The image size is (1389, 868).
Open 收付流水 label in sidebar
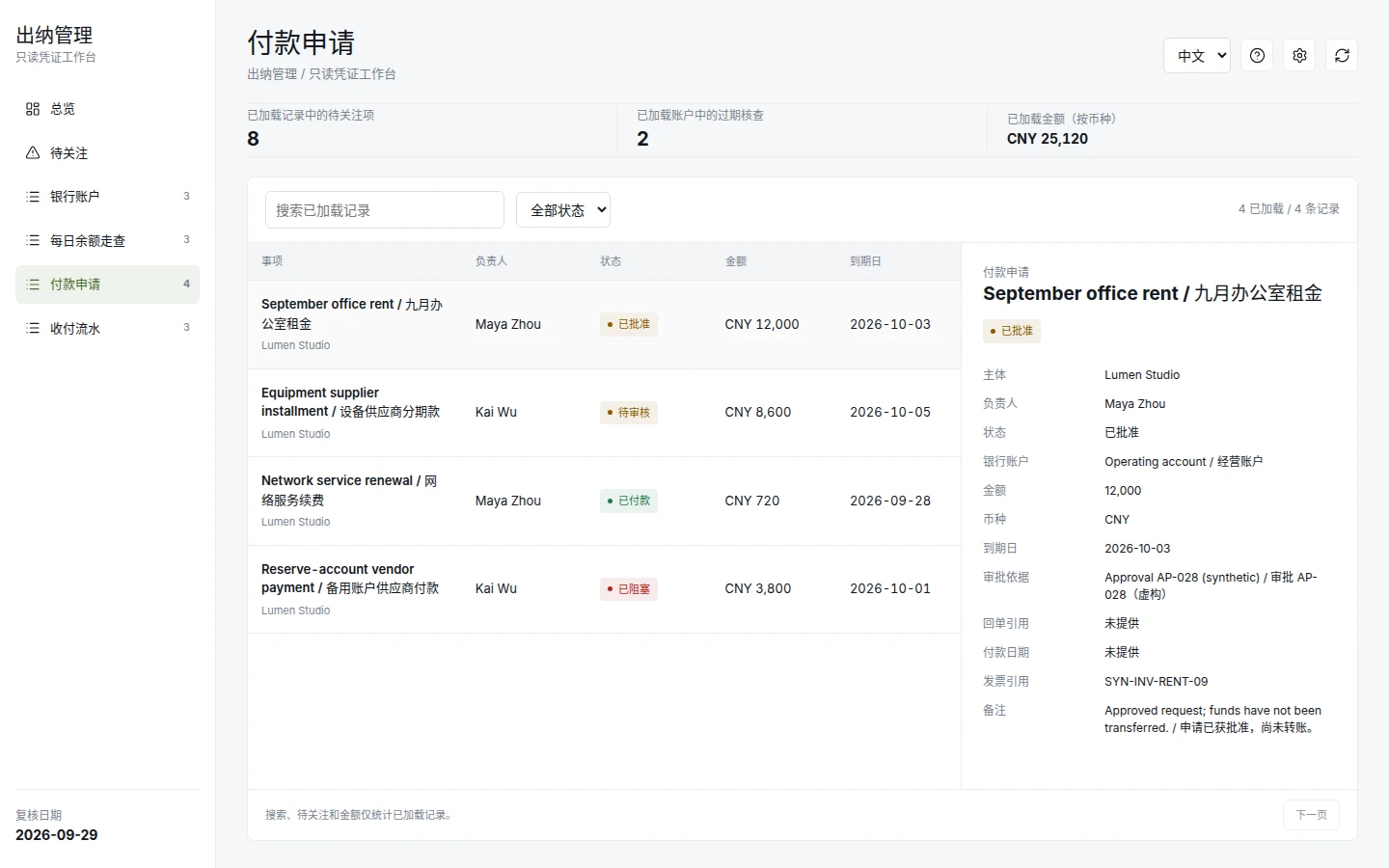click(75, 329)
